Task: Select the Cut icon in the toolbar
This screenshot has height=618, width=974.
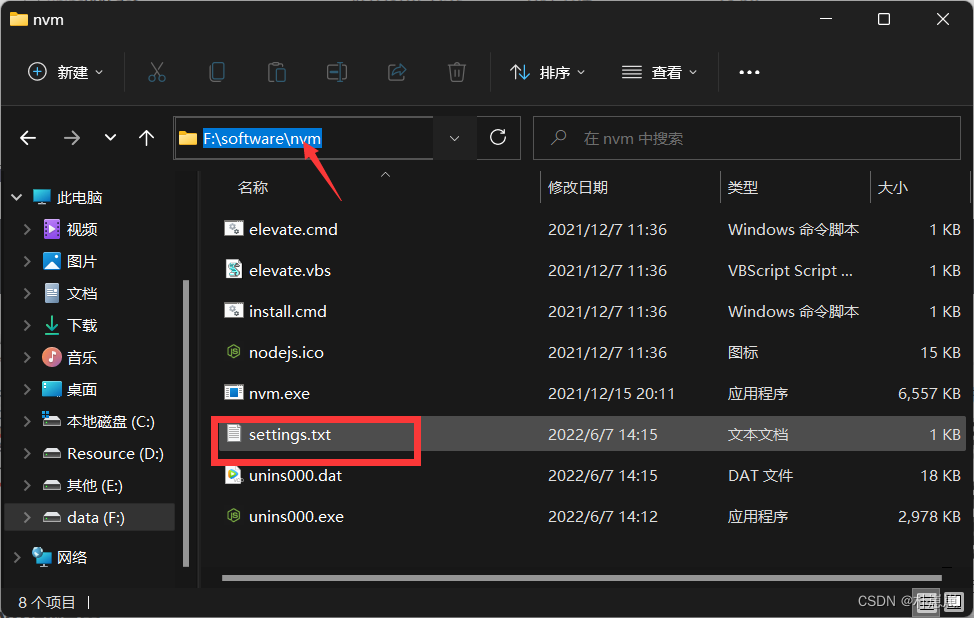Action: click(x=155, y=71)
